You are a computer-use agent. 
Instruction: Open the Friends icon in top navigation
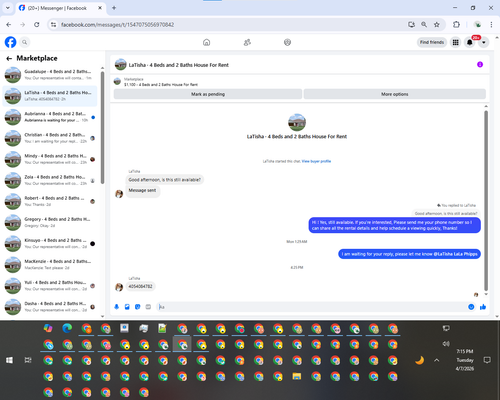[247, 42]
